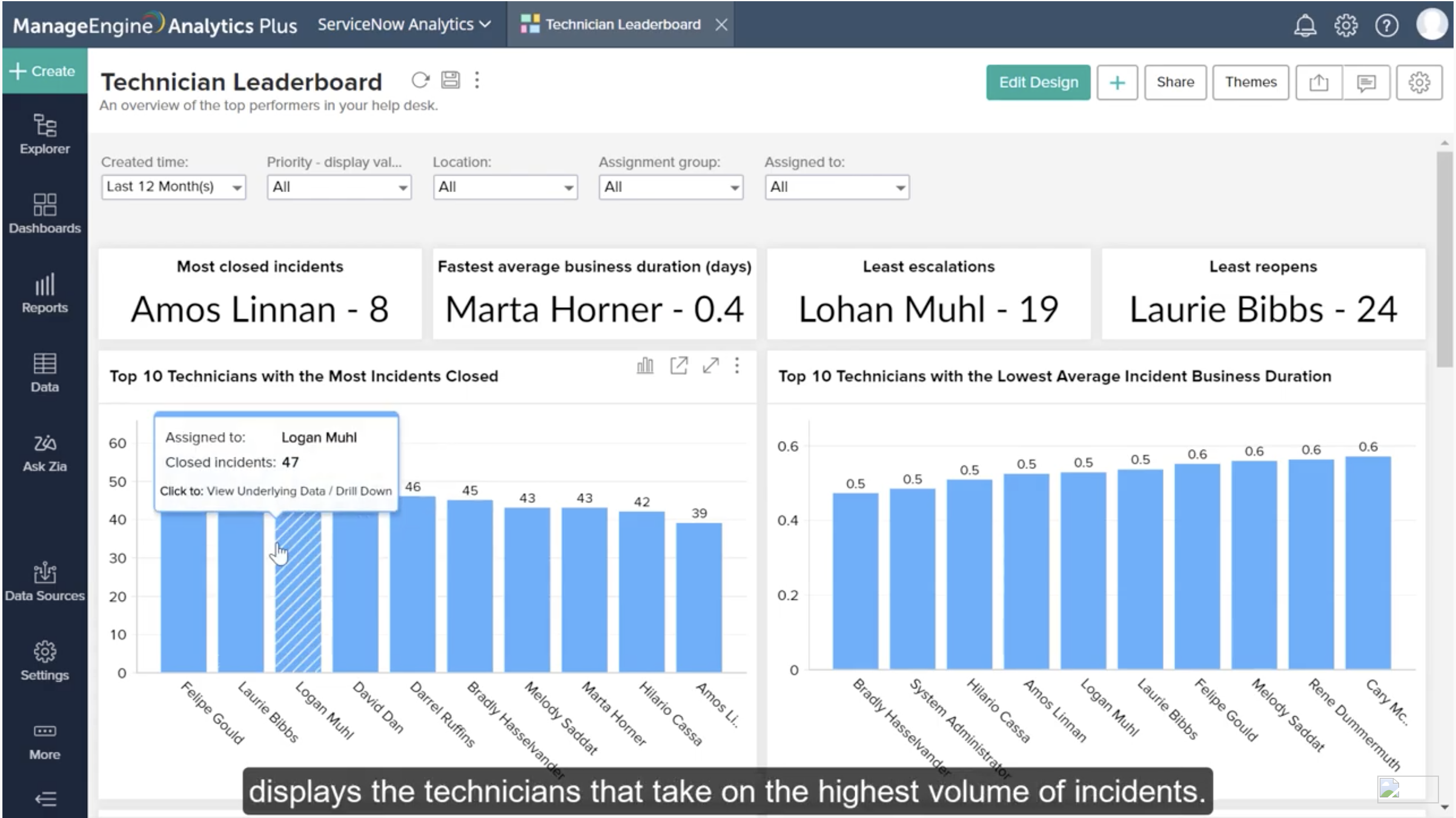Open the Data Sources section
Screen dimensions: 1456x818
pyautogui.click(x=44, y=580)
